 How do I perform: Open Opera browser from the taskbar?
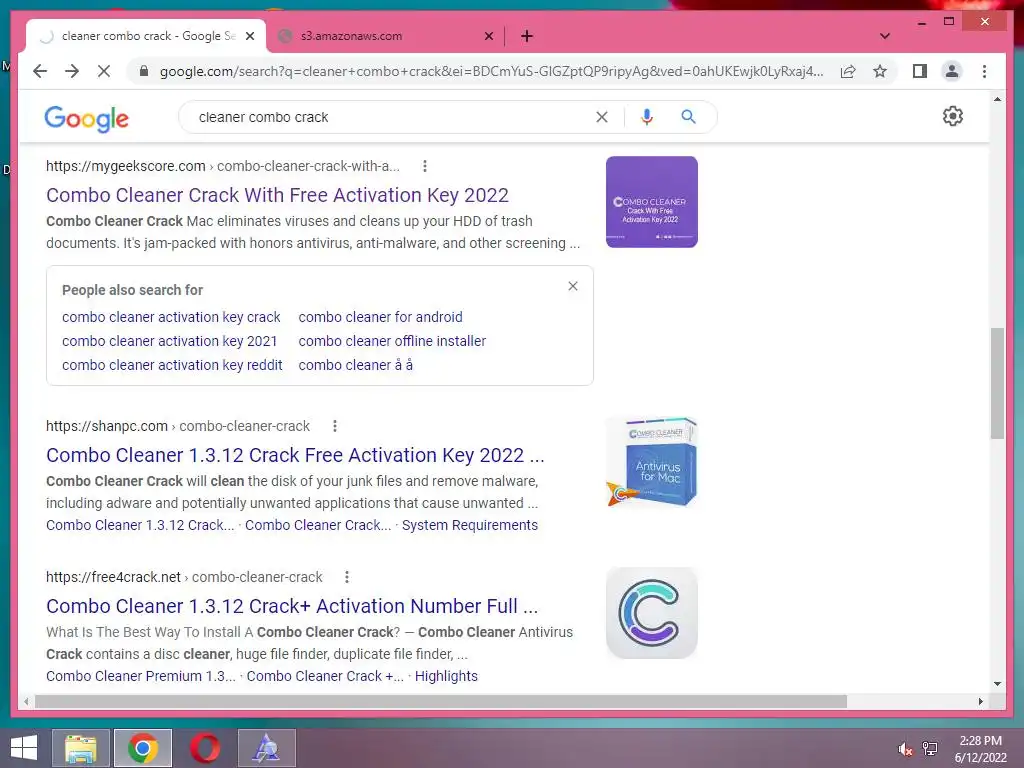click(204, 748)
